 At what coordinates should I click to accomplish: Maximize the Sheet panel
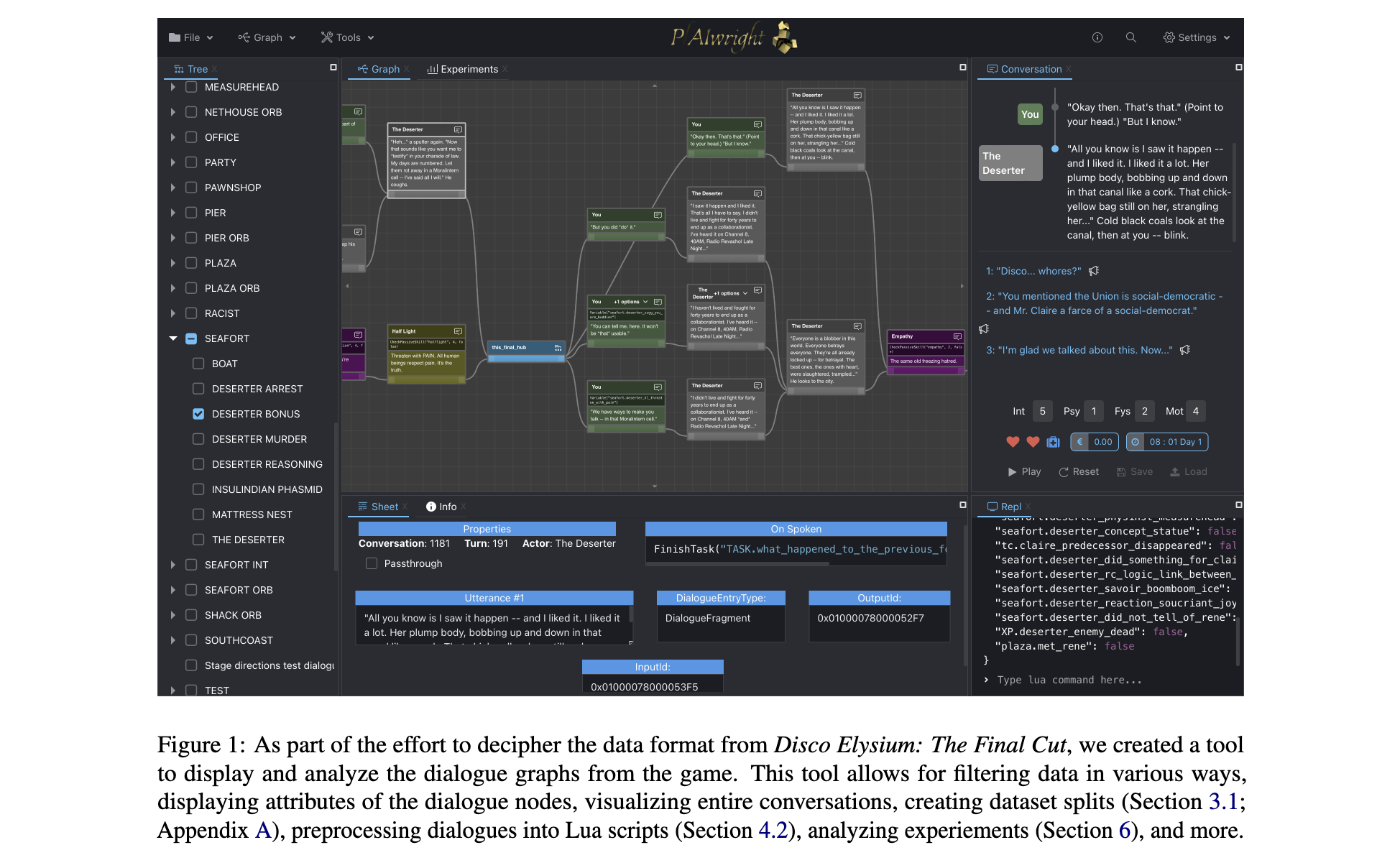click(962, 505)
